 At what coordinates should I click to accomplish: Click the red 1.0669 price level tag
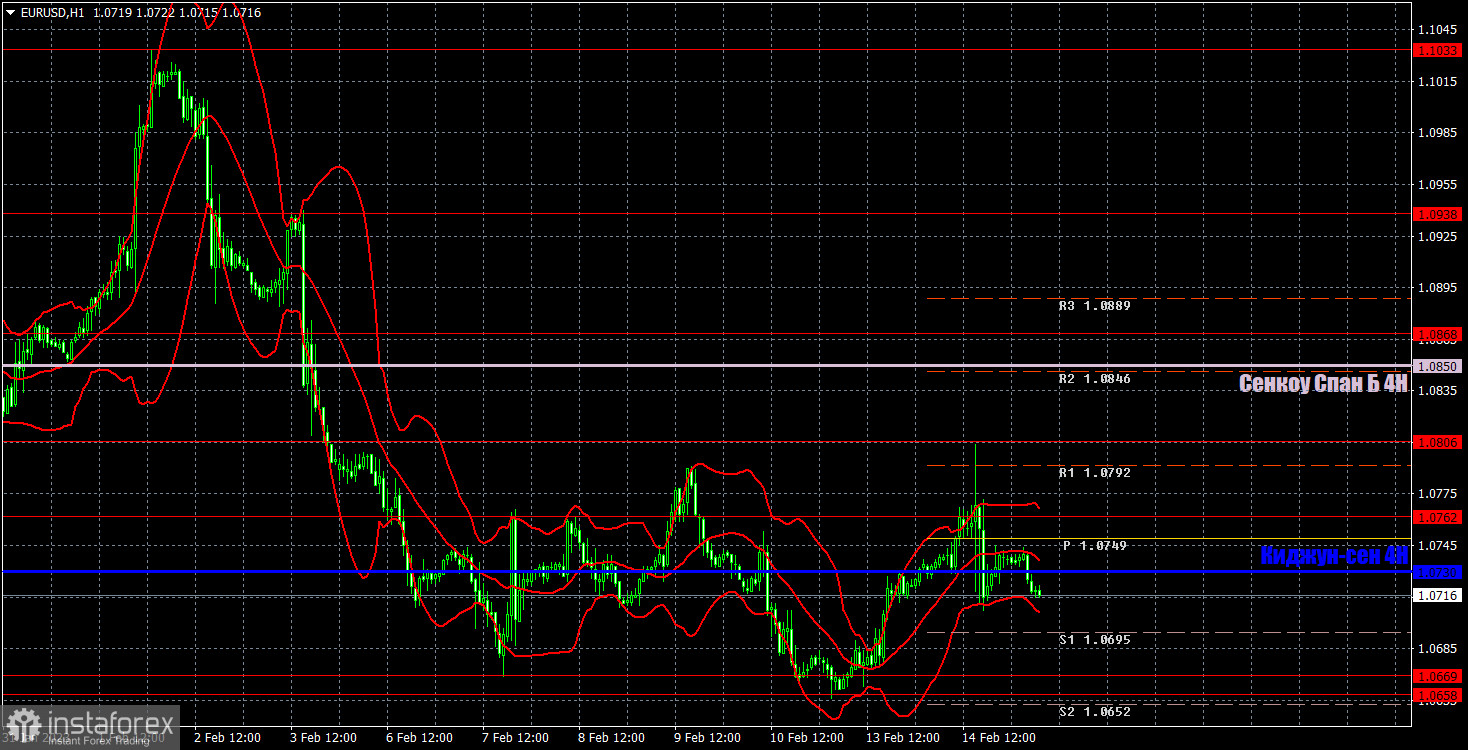(1438, 676)
